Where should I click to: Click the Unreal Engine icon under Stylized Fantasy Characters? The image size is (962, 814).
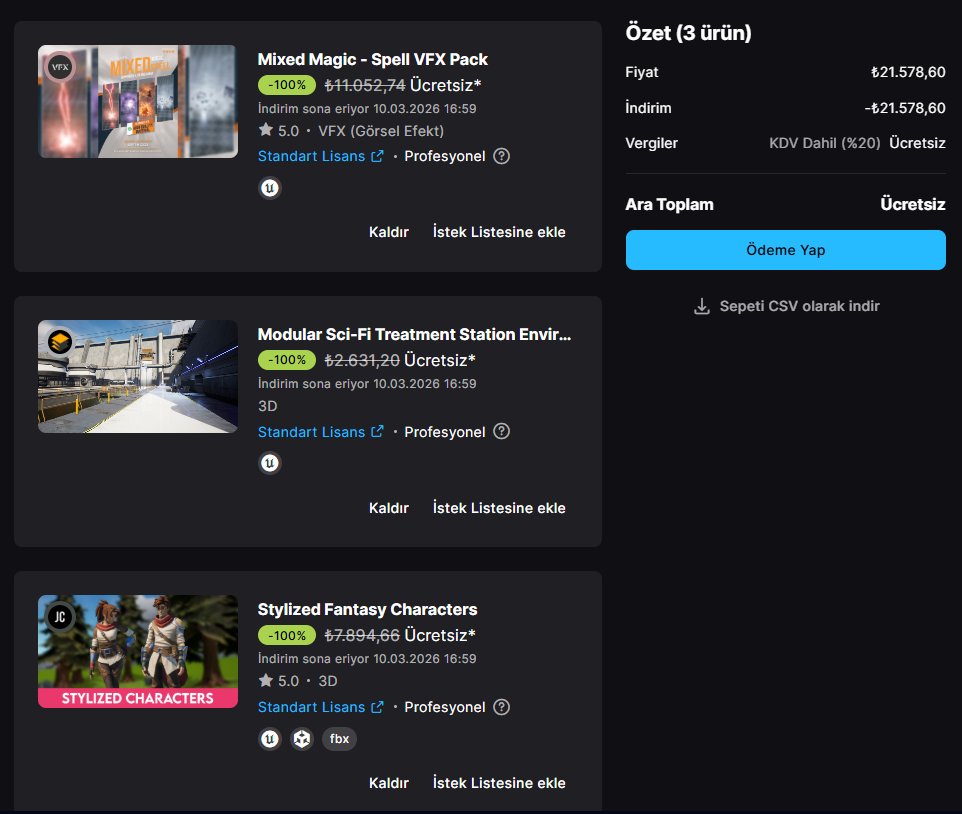coord(269,739)
